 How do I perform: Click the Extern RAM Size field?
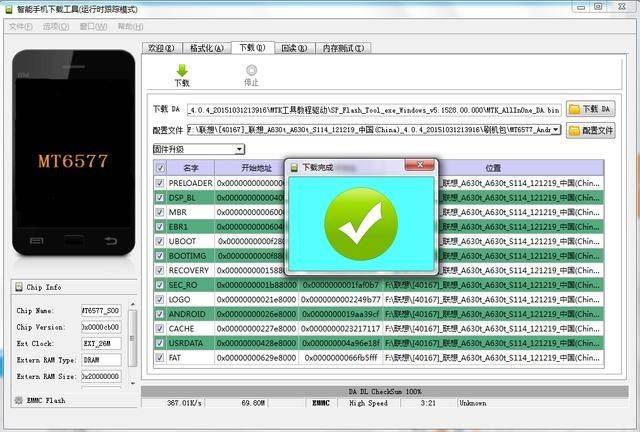click(x=101, y=376)
